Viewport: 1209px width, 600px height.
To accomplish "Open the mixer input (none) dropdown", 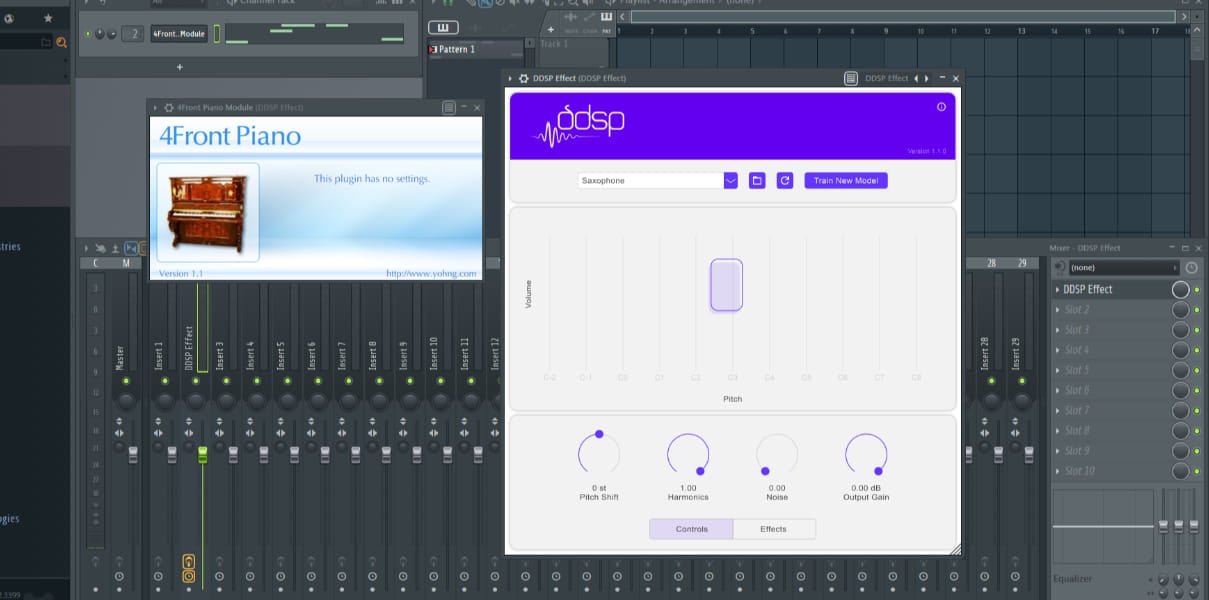I will [1125, 268].
